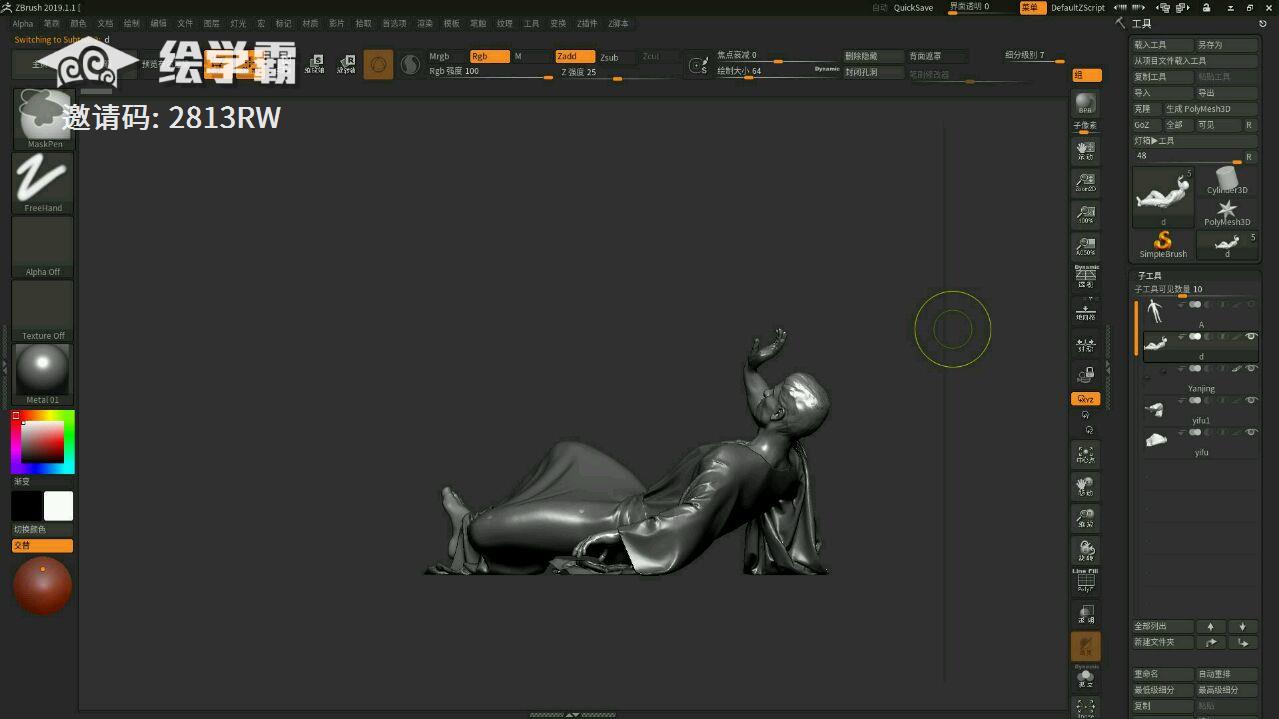Screen dimensions: 1279x719
Task: Adjust the Rgb 强度 100 slider
Action: click(x=490, y=72)
